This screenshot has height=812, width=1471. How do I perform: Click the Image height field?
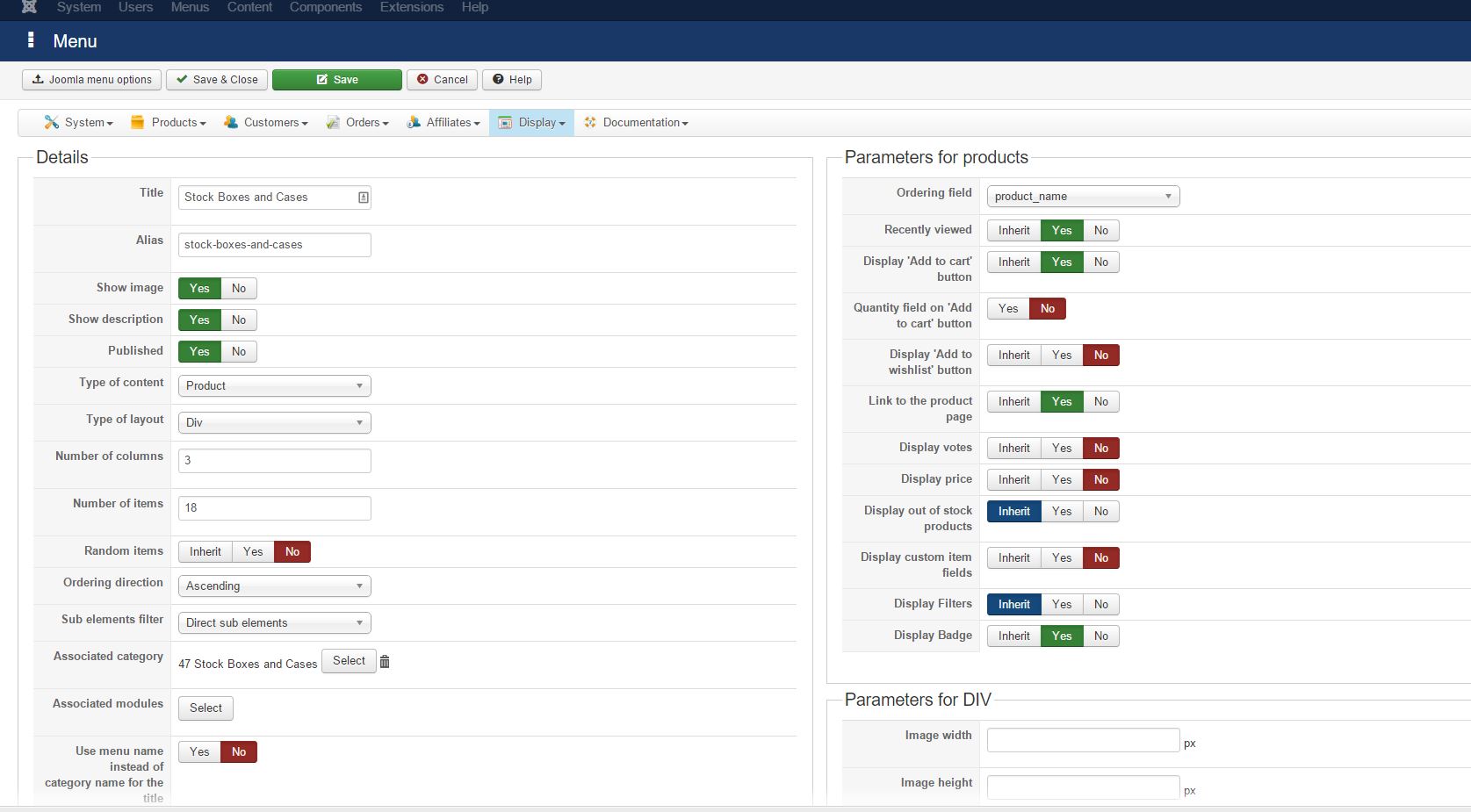tap(1083, 787)
